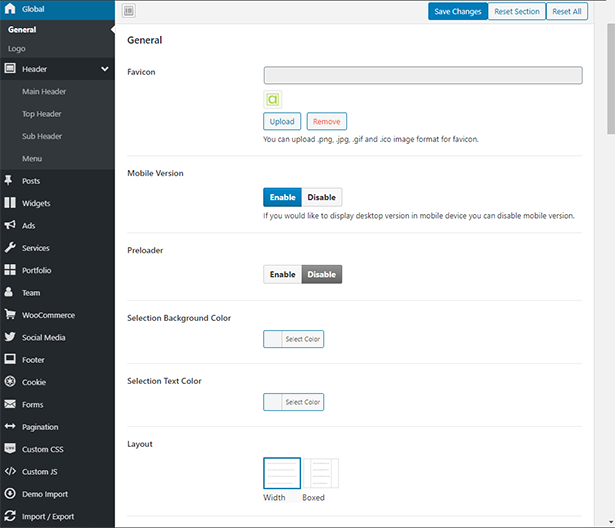Open the Selection Background Color picker
The image size is (615, 528).
[x=294, y=339]
